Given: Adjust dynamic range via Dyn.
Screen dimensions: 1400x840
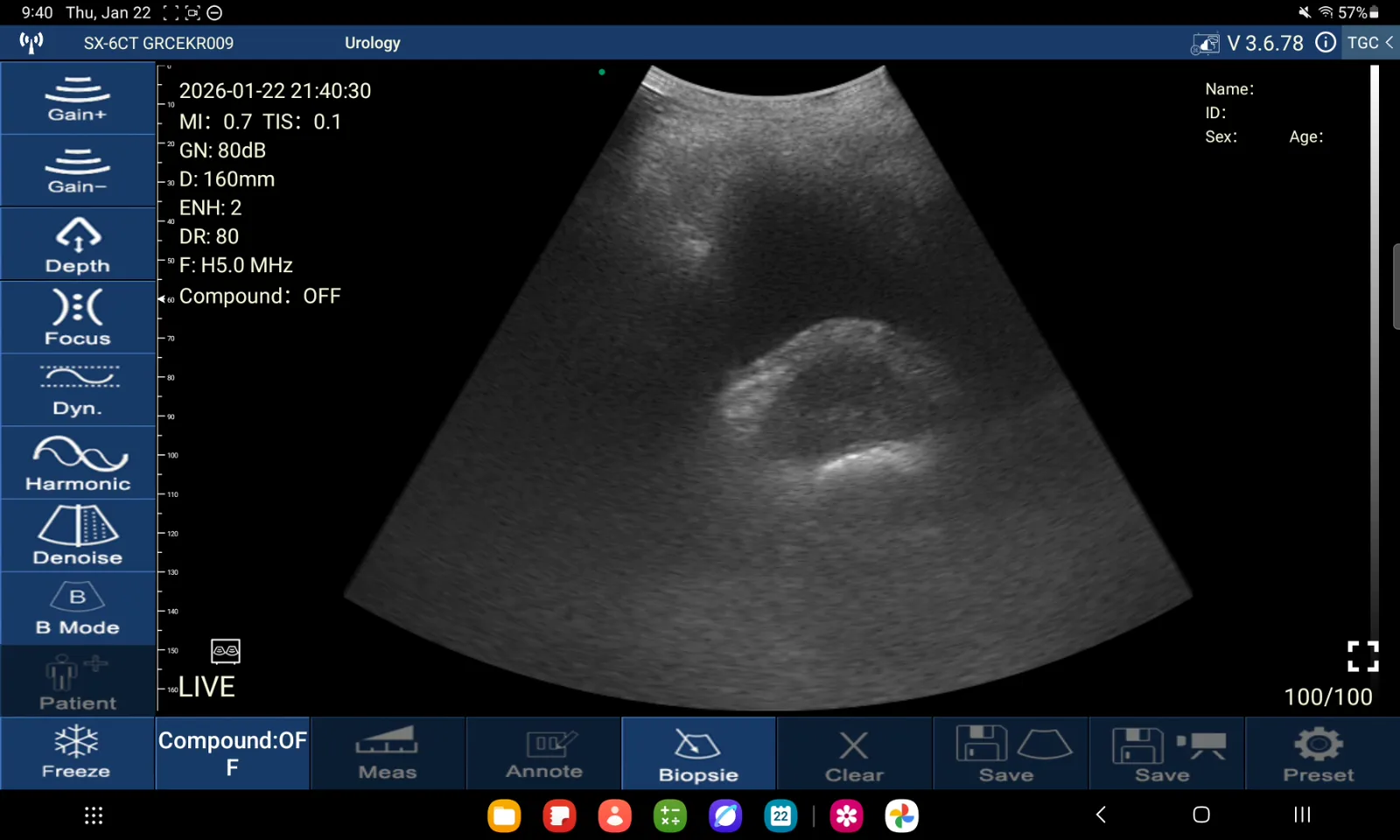Looking at the screenshot, I should tap(78, 390).
